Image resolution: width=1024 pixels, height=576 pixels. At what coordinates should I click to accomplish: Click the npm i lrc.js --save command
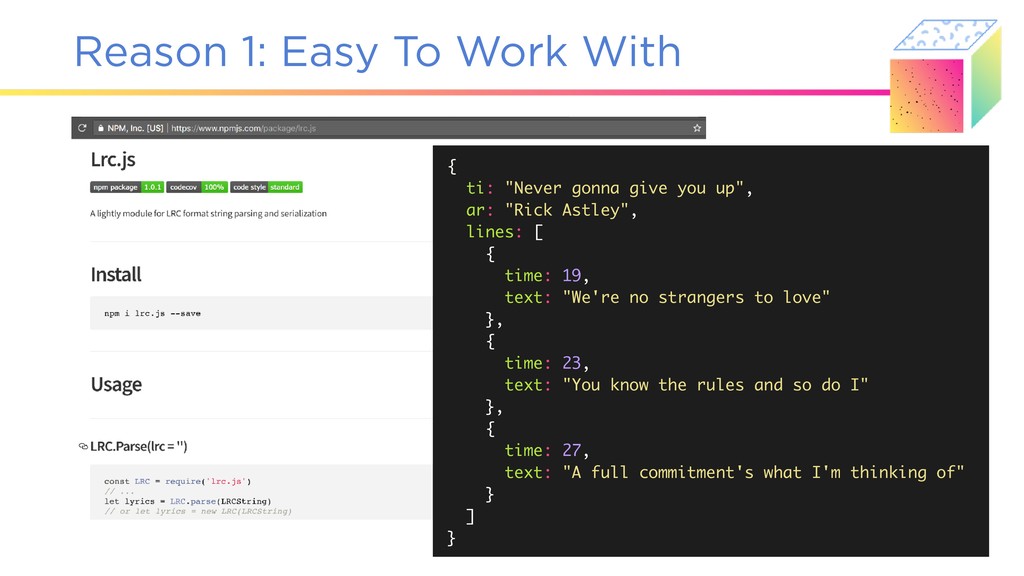[x=152, y=313]
